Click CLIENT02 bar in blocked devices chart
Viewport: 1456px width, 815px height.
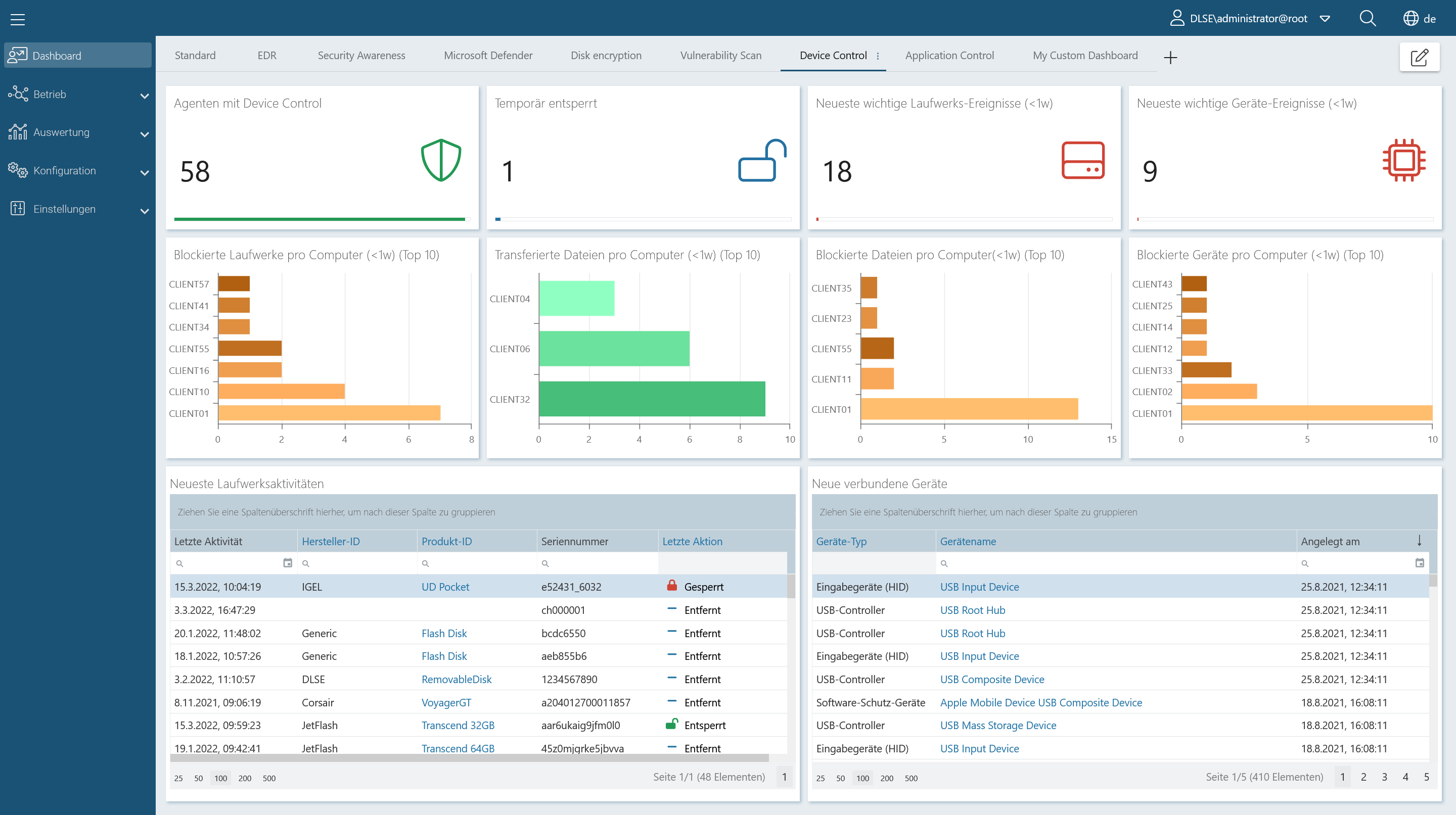point(1218,392)
